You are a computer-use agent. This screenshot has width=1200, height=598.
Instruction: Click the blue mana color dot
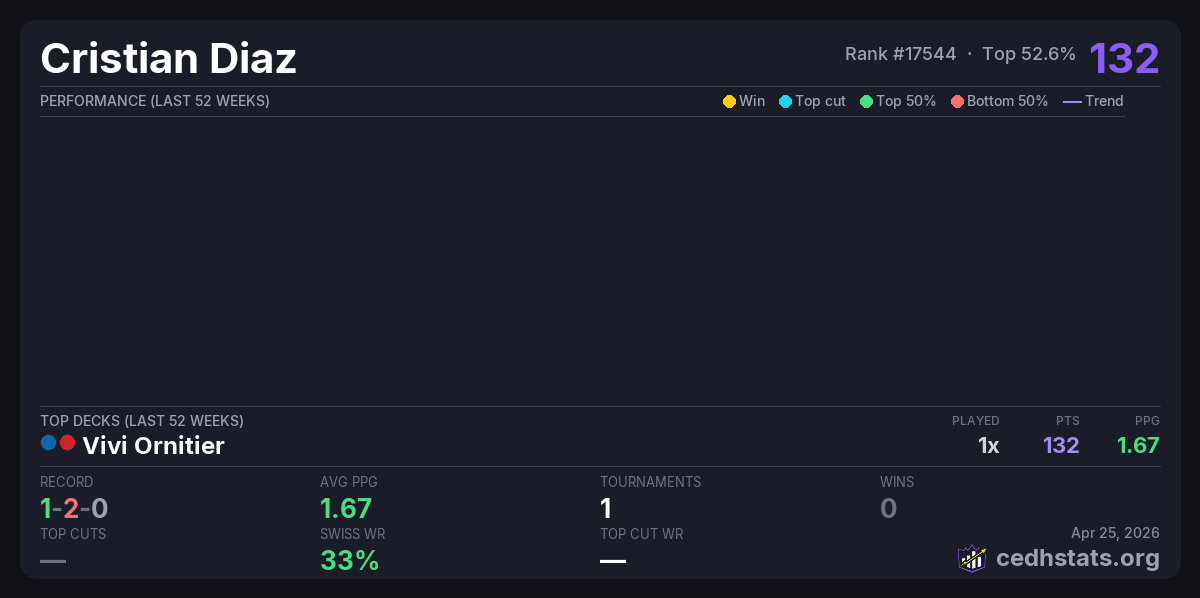point(49,443)
